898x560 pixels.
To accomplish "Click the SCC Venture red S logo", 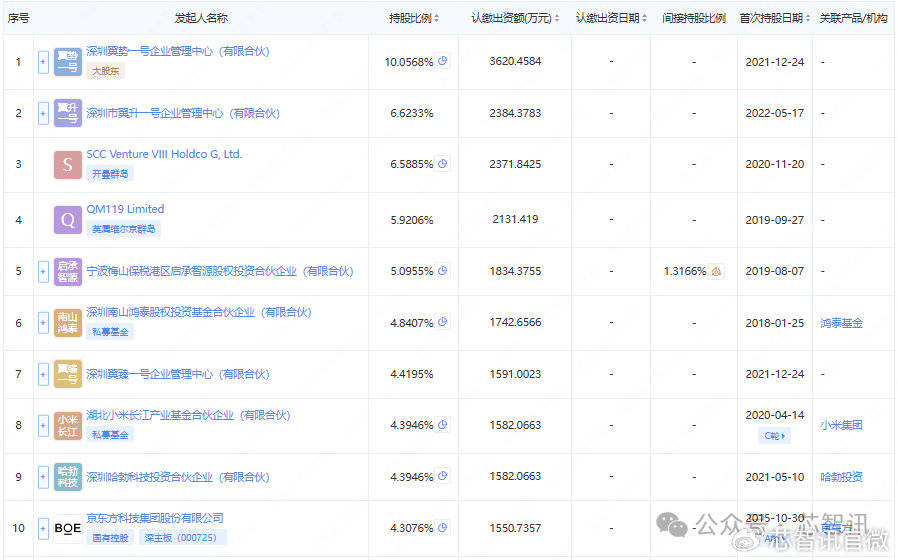I will point(68,165).
